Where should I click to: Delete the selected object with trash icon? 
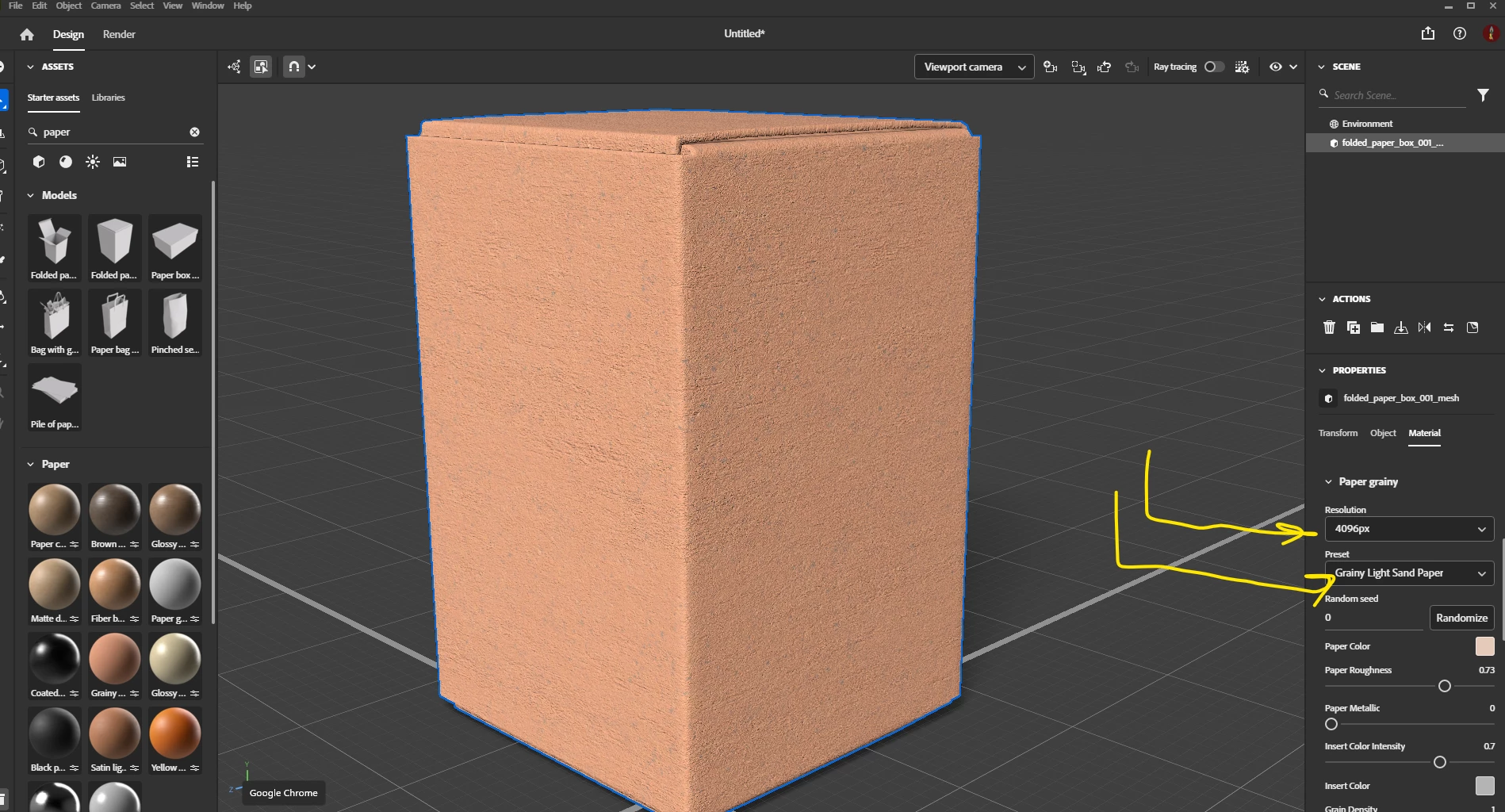(x=1330, y=327)
